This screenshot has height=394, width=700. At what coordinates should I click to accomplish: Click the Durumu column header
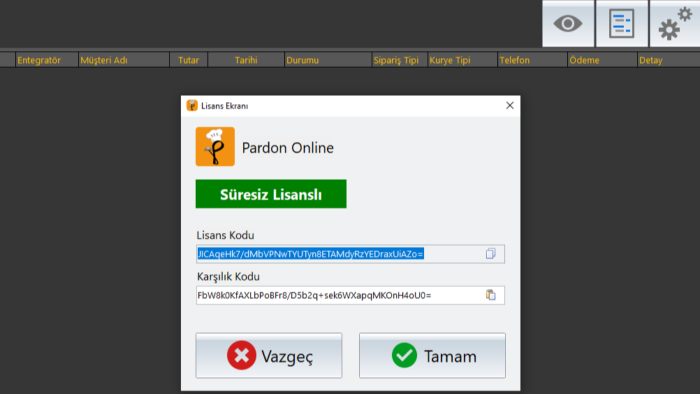328,60
